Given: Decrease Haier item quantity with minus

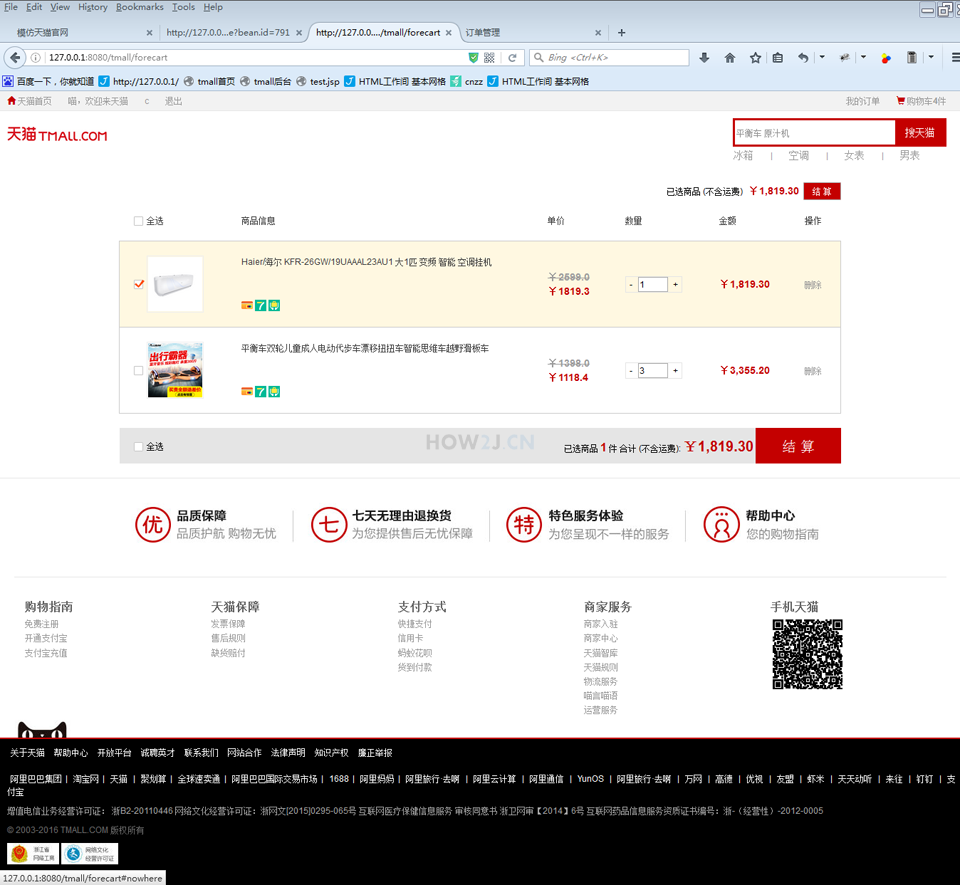Looking at the screenshot, I should [631, 285].
